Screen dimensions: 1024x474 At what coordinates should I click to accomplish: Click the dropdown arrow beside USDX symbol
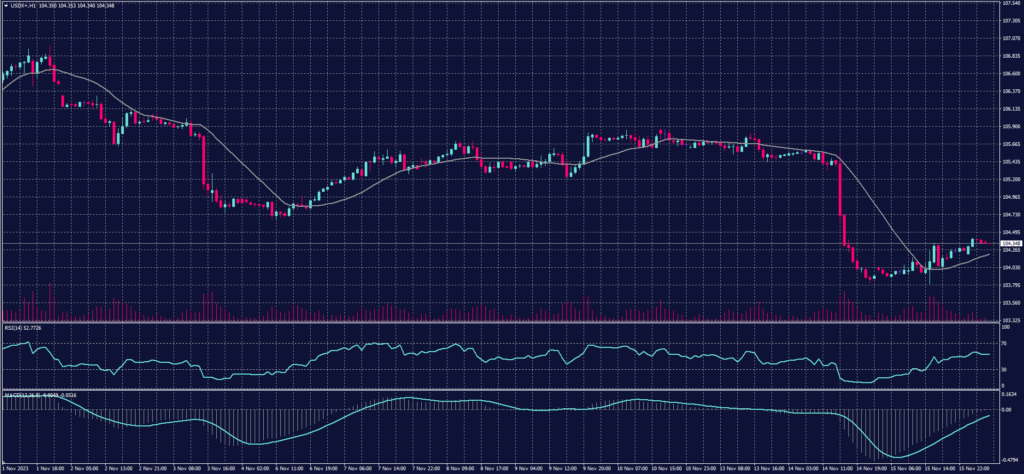pos(4,5)
